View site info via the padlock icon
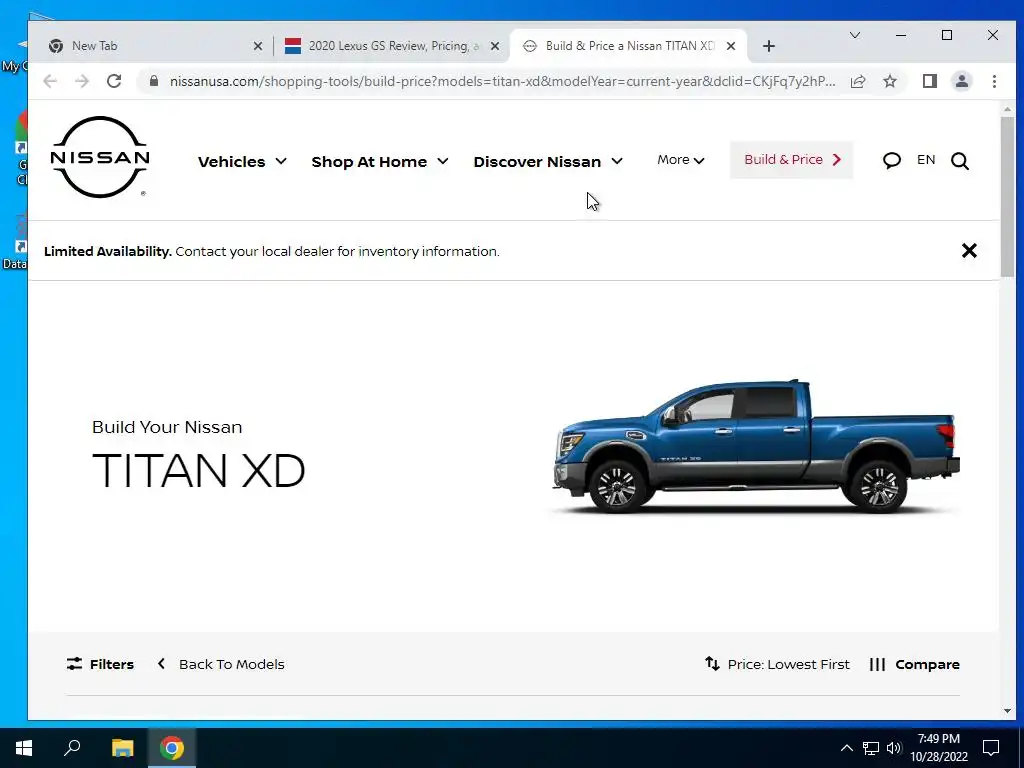 tap(154, 81)
